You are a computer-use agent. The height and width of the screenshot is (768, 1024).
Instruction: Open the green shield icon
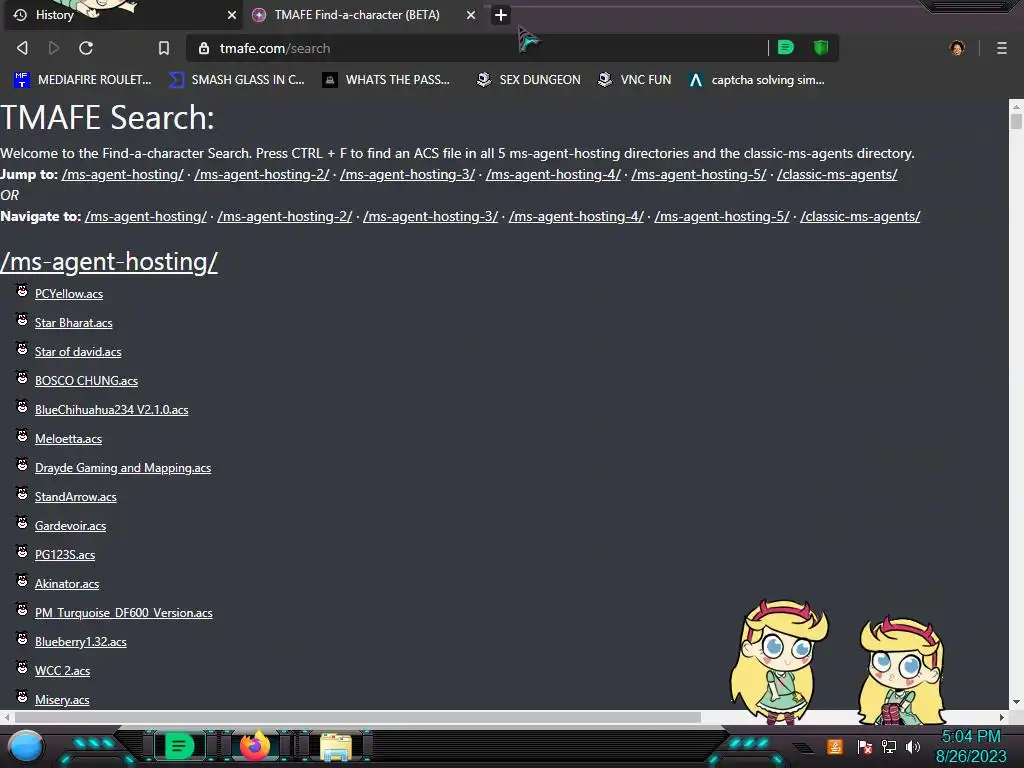pyautogui.click(x=821, y=47)
